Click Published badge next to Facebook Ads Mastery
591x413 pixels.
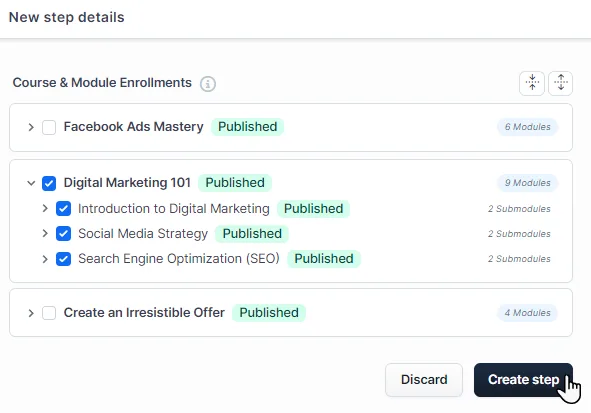248,127
